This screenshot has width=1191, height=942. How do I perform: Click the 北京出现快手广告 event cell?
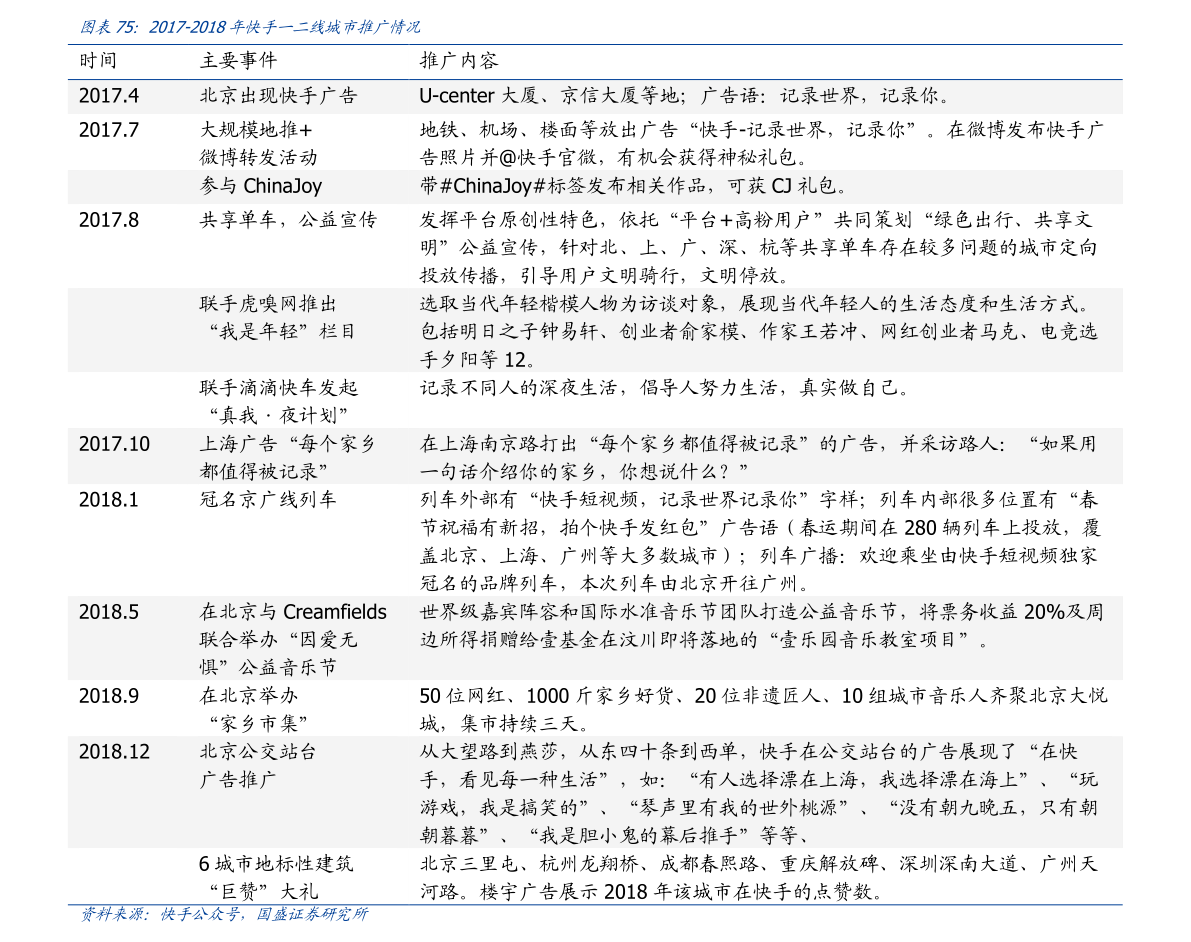click(278, 96)
